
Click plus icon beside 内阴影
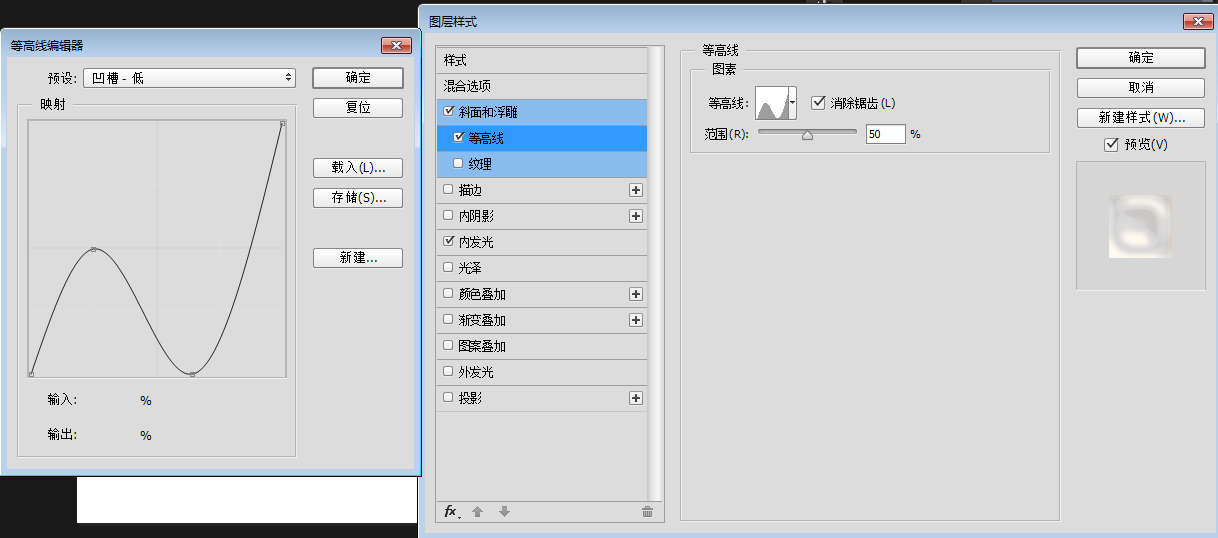(x=635, y=216)
